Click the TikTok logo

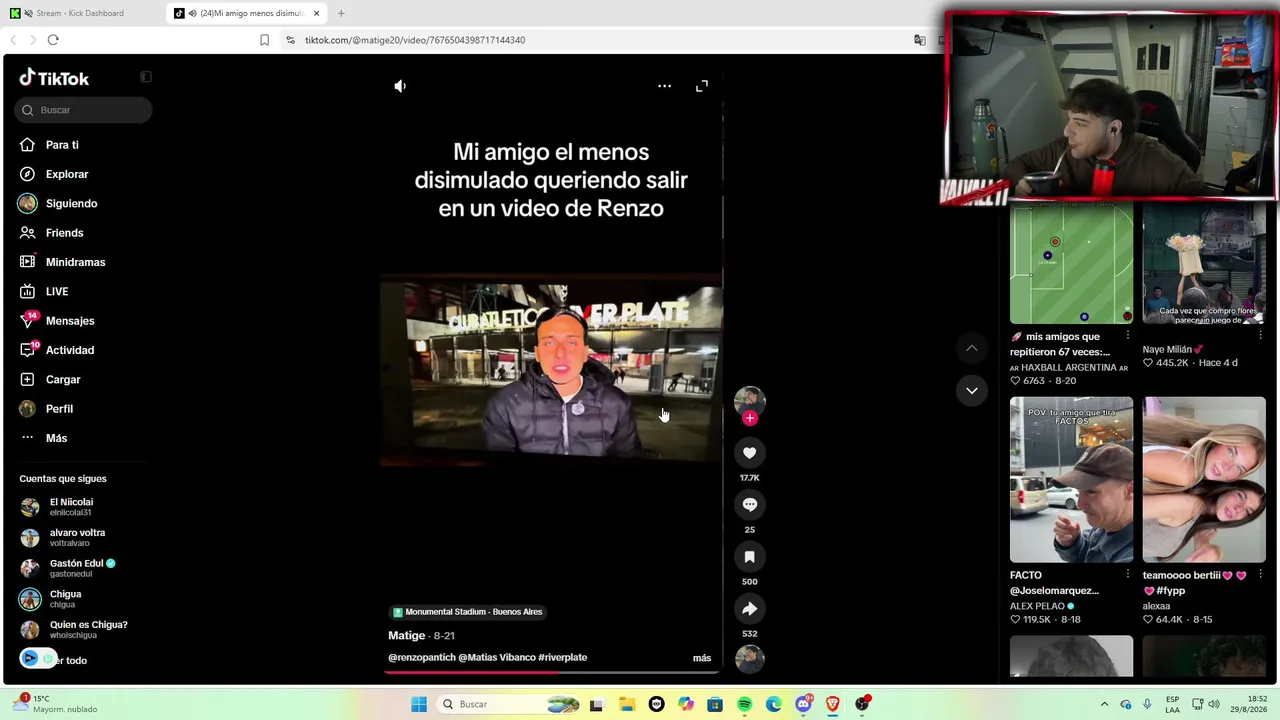[x=54, y=78]
